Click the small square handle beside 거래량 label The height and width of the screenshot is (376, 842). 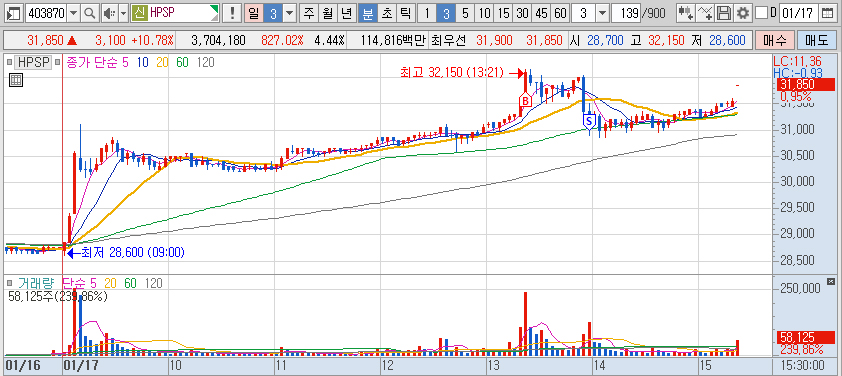pos(9,283)
